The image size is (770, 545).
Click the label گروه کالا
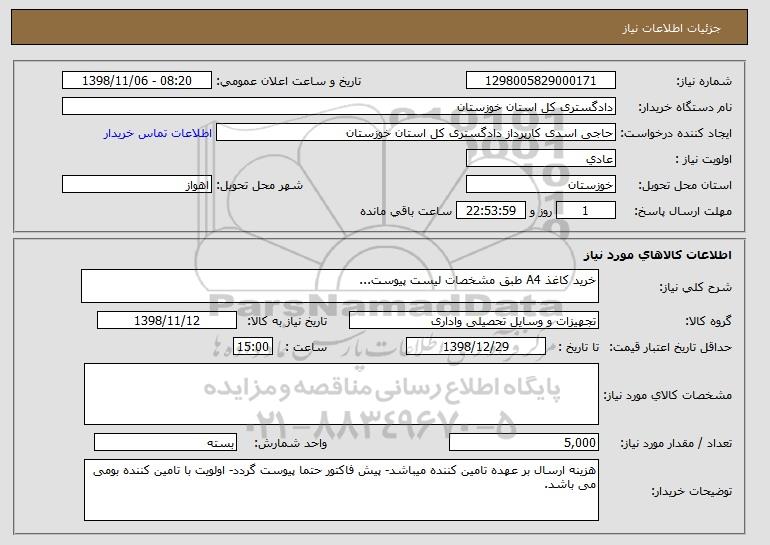pos(708,322)
